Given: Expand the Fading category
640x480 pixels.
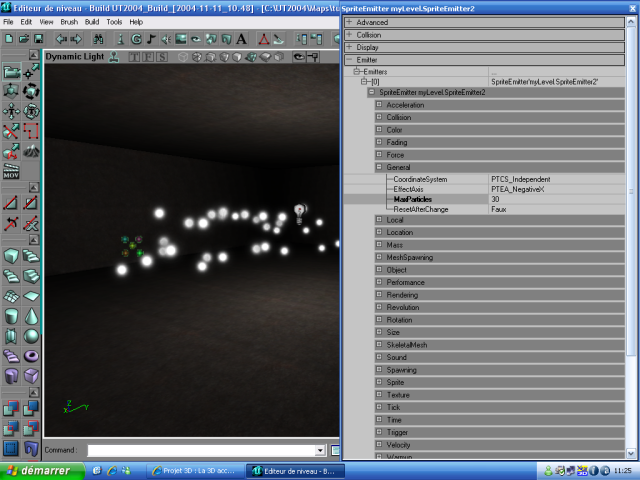Looking at the screenshot, I should tap(379, 142).
